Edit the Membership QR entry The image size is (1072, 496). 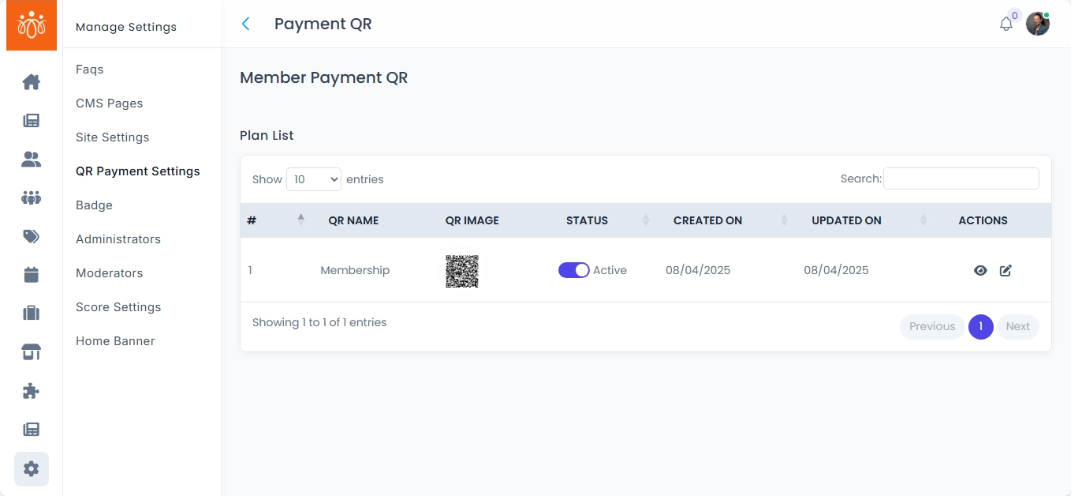point(1006,270)
